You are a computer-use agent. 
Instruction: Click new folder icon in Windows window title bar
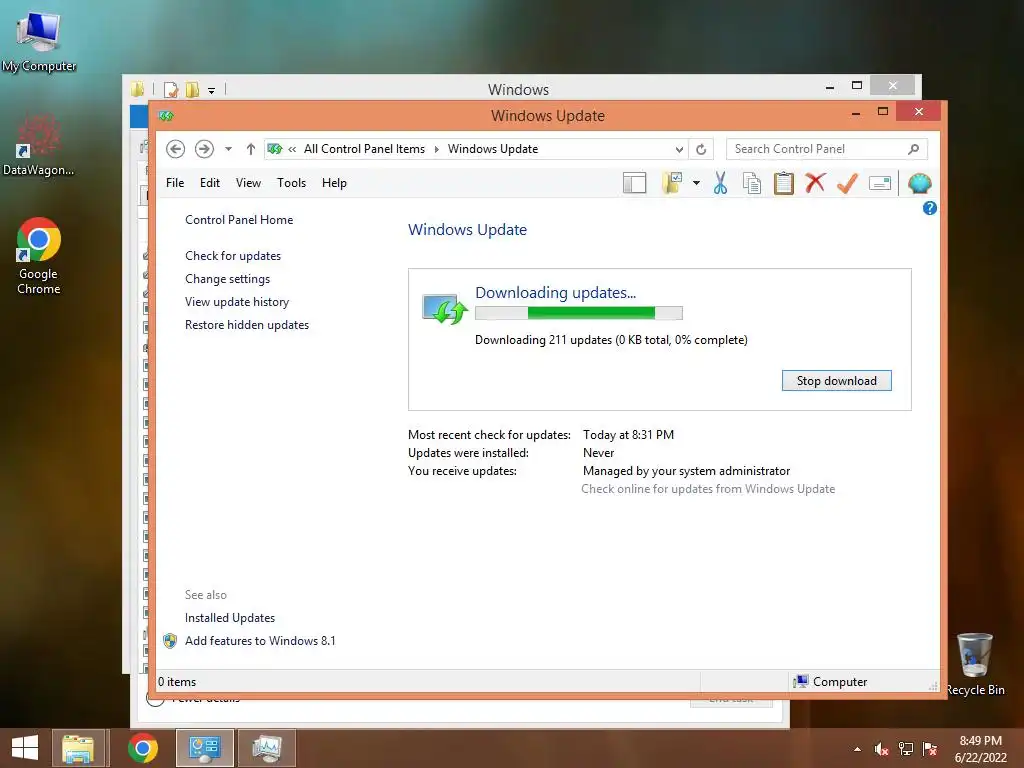(x=192, y=89)
